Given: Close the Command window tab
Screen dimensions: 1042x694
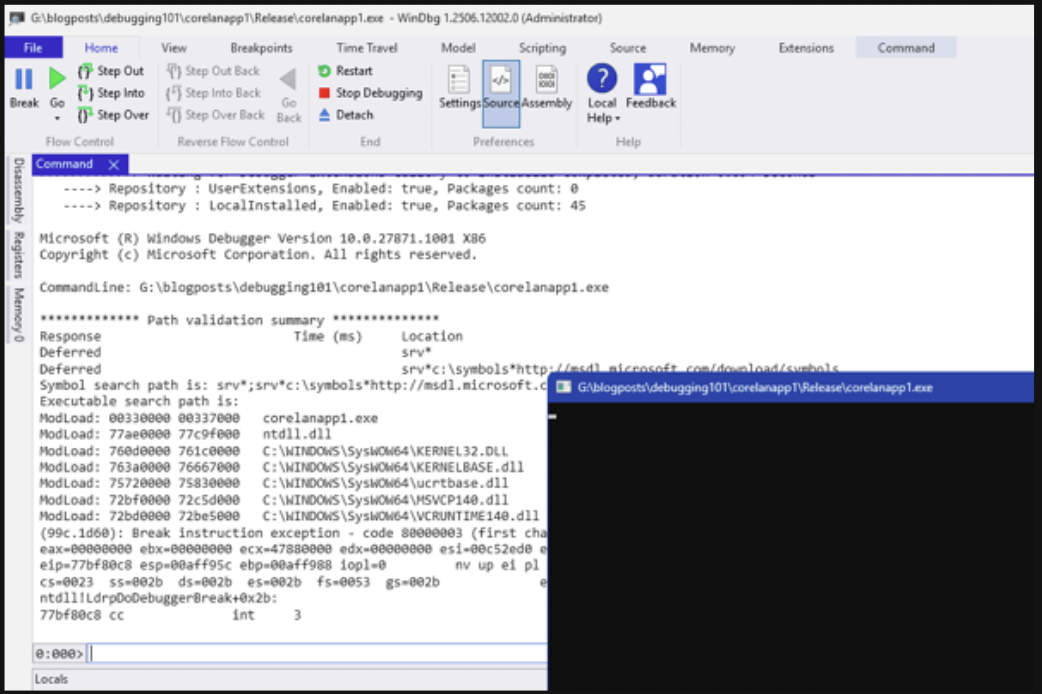Looking at the screenshot, I should 114,164.
